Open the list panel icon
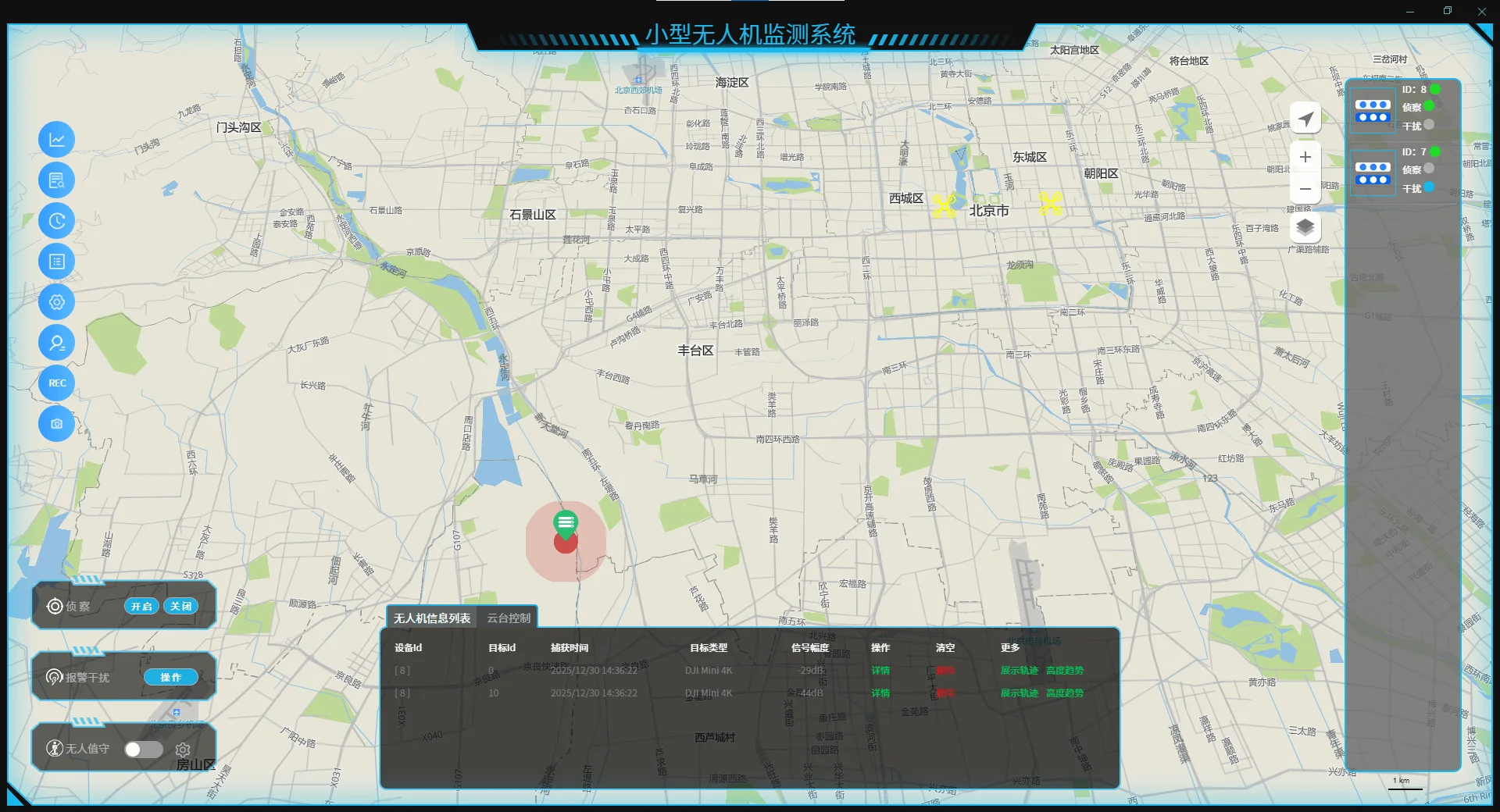1500x812 pixels. point(57,262)
